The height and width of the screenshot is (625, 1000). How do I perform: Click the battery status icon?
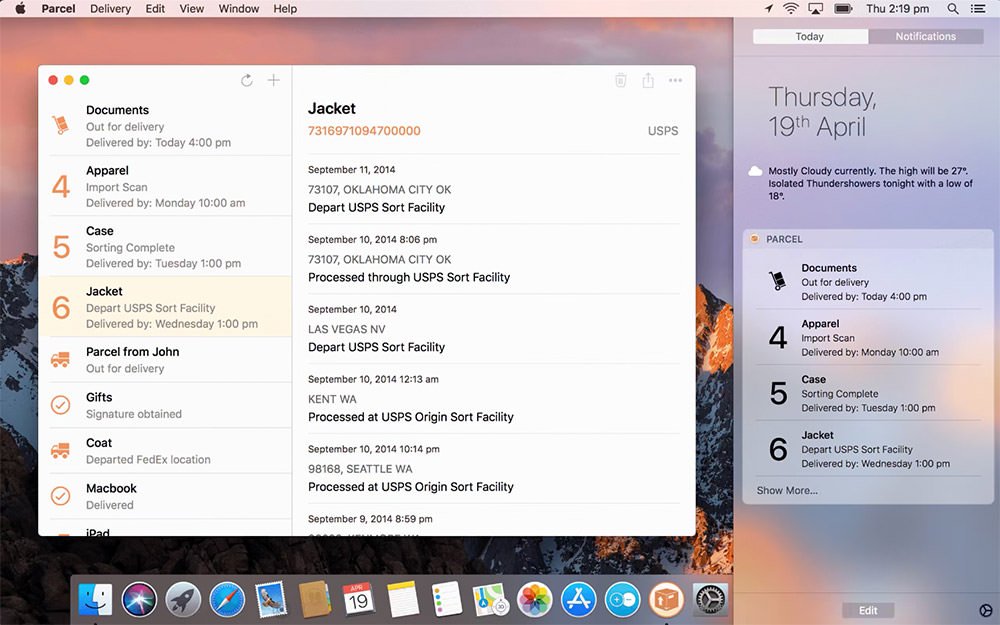pyautogui.click(x=843, y=9)
